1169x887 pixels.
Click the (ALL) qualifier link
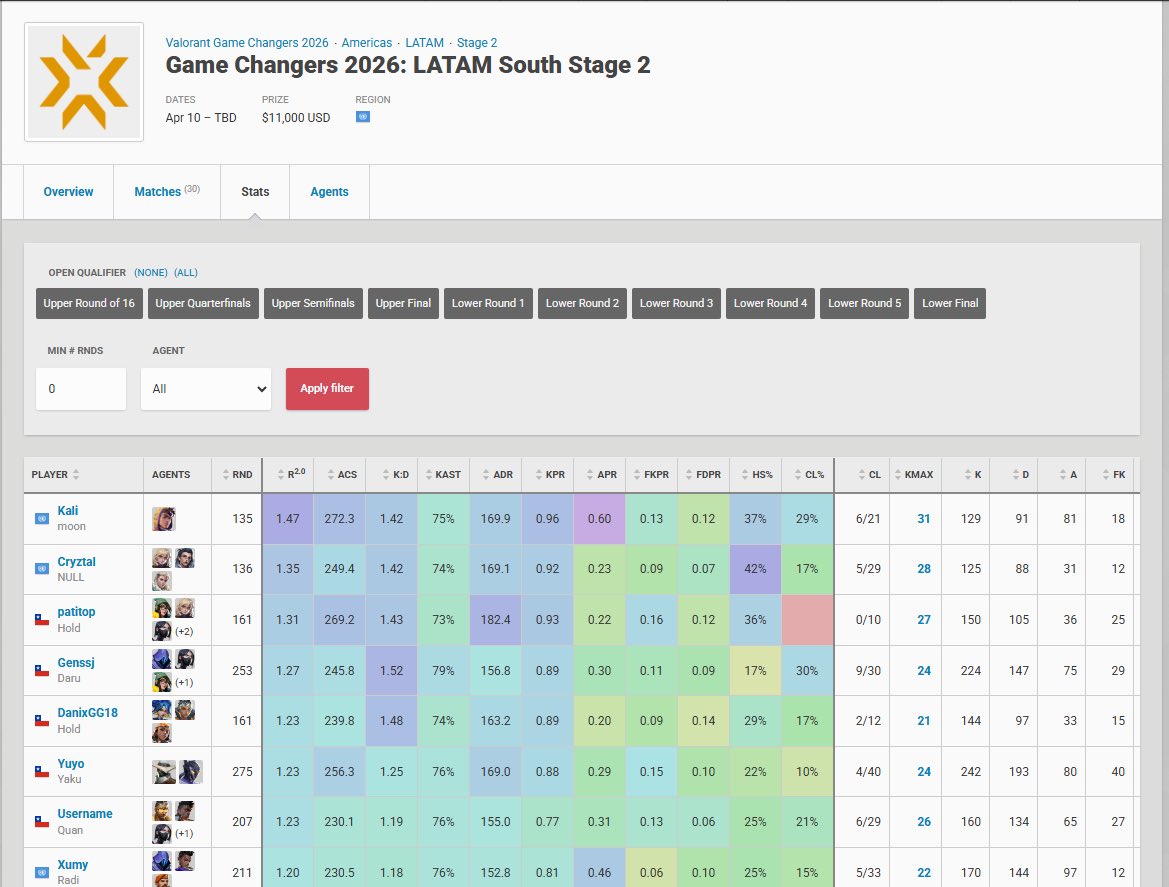[x=186, y=273]
